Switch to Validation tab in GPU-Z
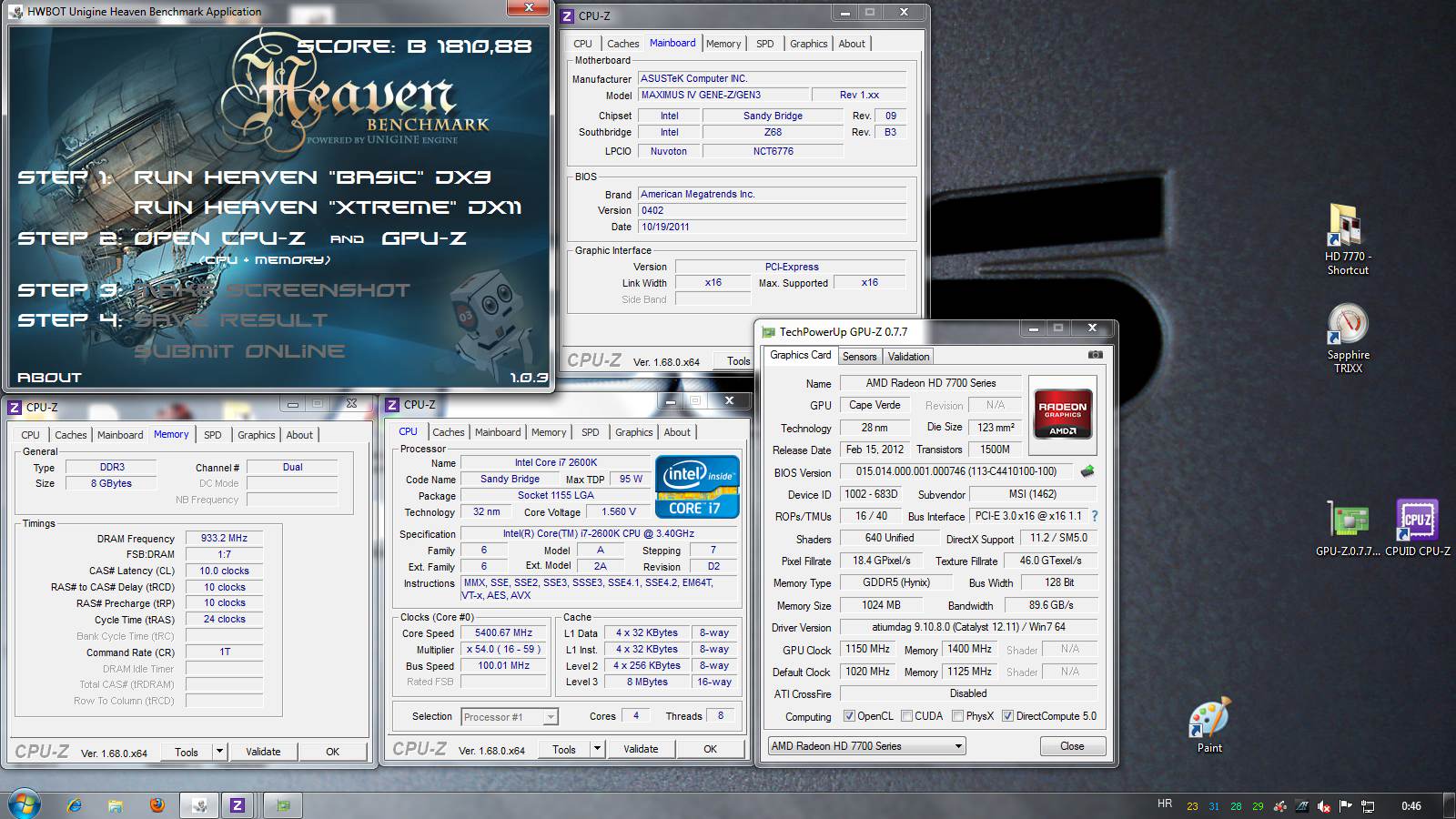 pos(908,357)
